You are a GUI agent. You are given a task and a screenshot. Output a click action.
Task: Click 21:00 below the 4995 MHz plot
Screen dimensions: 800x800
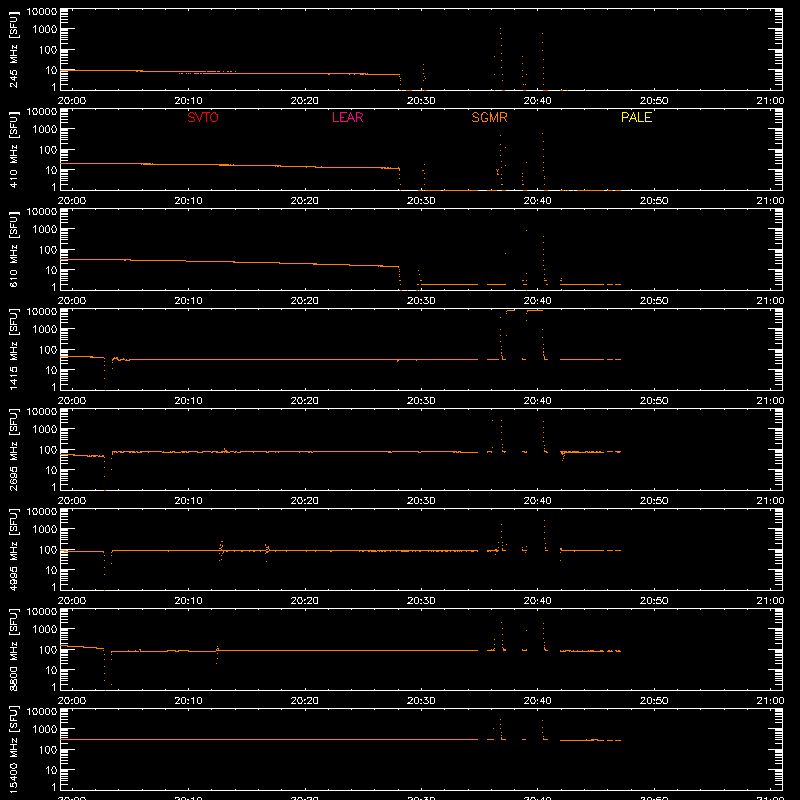[x=770, y=601]
